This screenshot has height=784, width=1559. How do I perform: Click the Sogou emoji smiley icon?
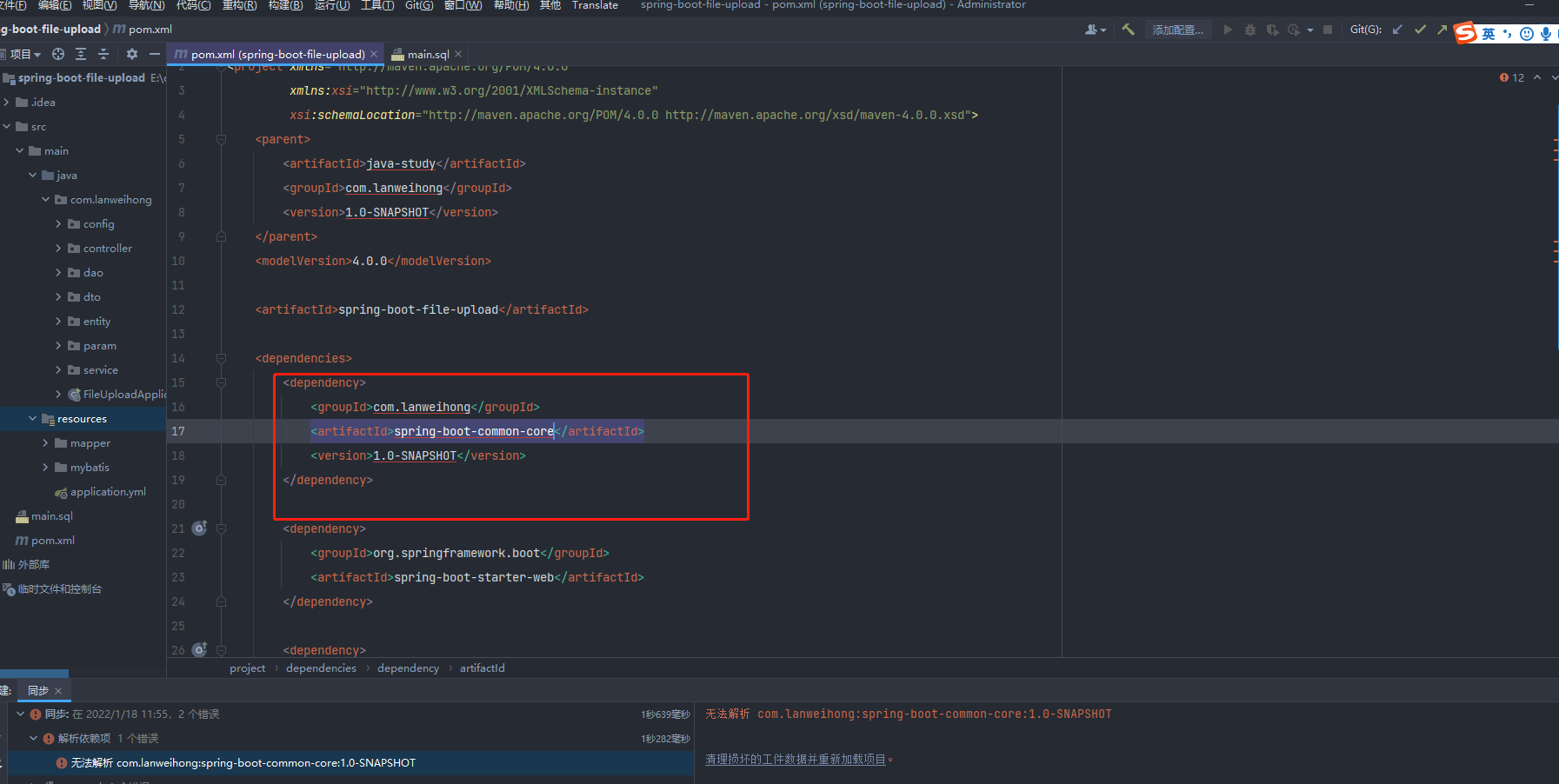coord(1526,34)
